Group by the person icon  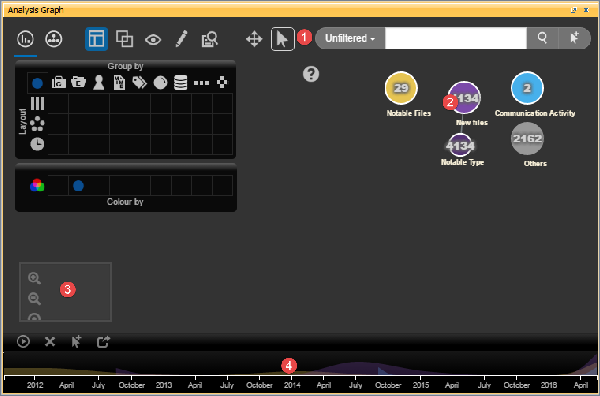[99, 82]
